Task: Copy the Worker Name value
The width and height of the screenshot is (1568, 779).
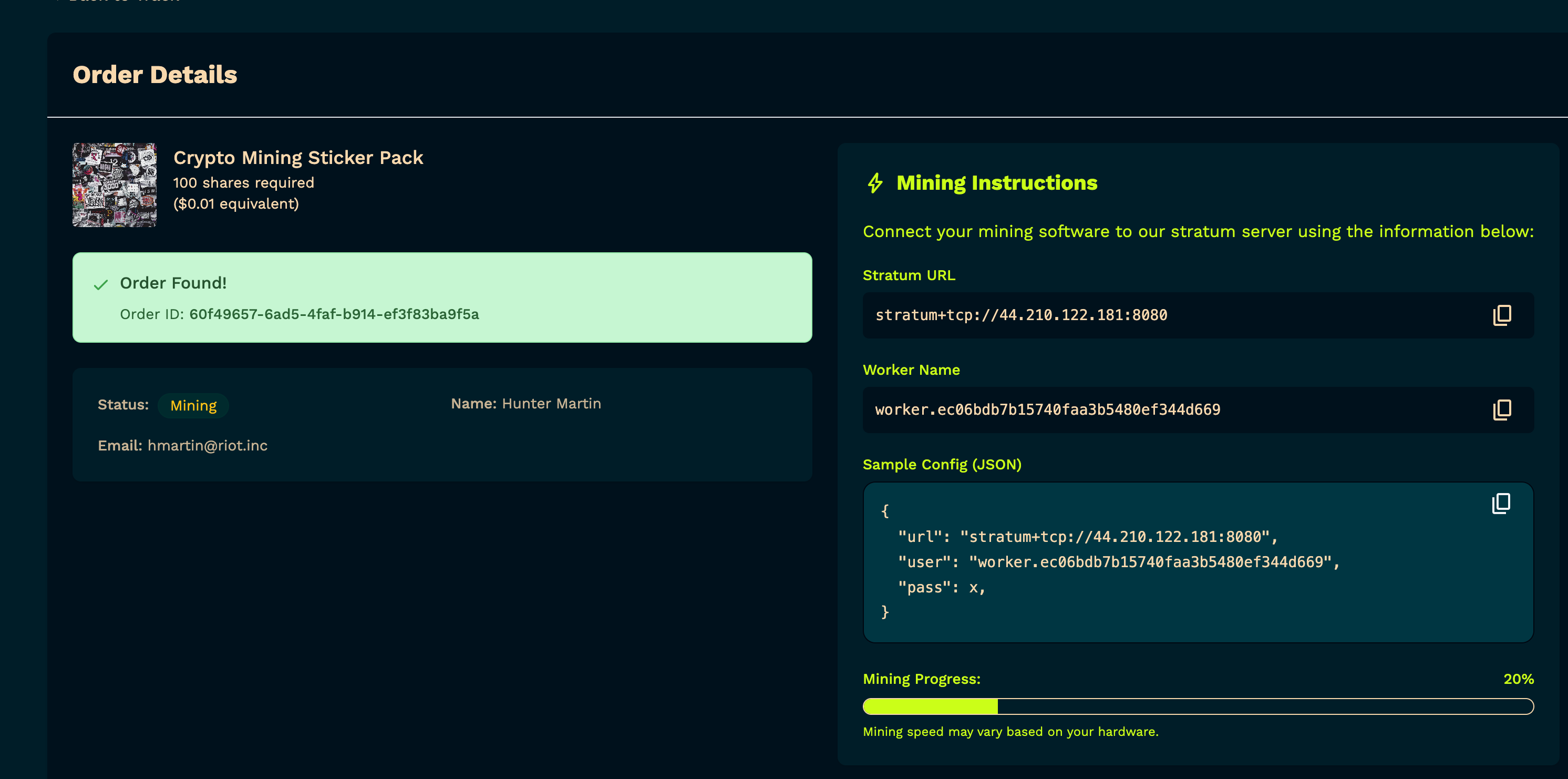Action: (x=1502, y=410)
